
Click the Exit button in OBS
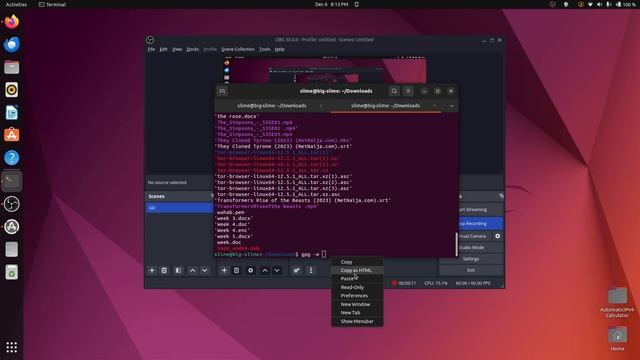(471, 270)
